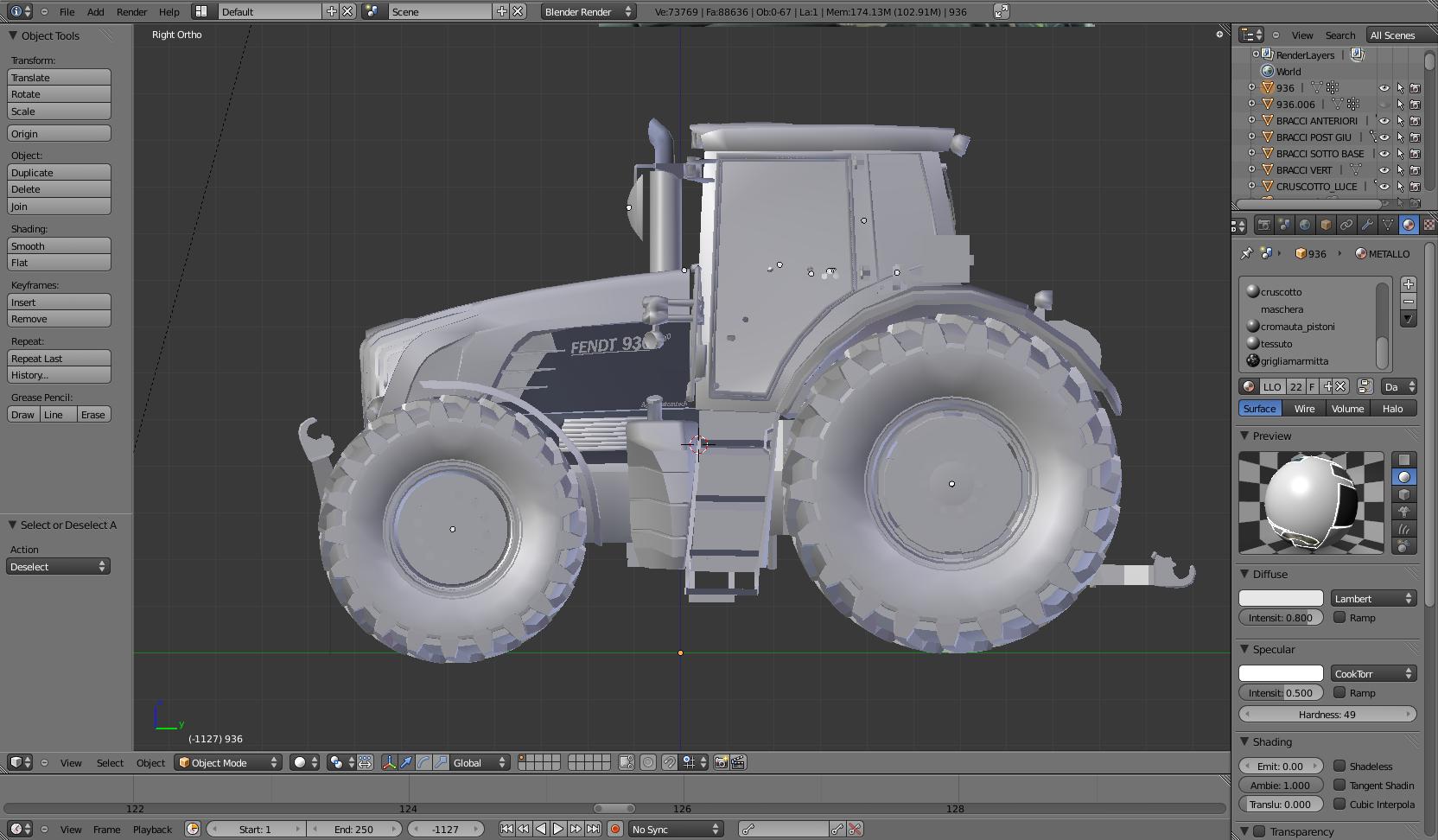Toggle fullscreen back-to-previous icon in top bar

1001,11
